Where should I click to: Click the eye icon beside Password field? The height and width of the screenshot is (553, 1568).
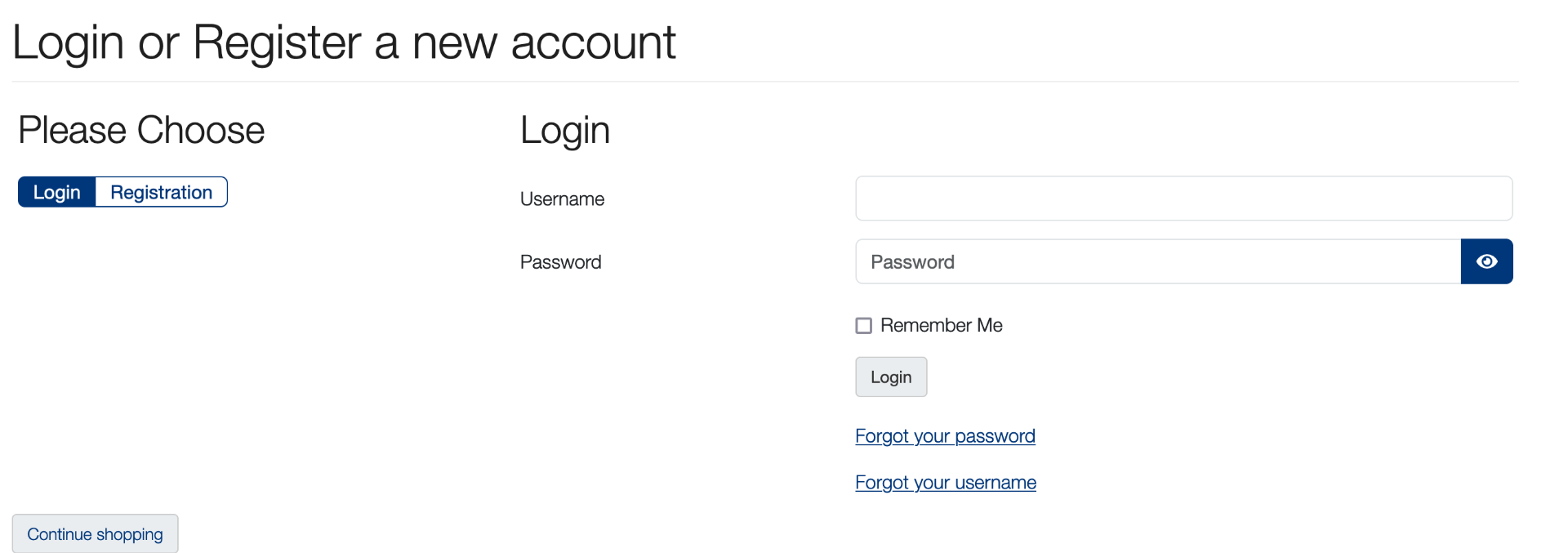pyautogui.click(x=1486, y=261)
